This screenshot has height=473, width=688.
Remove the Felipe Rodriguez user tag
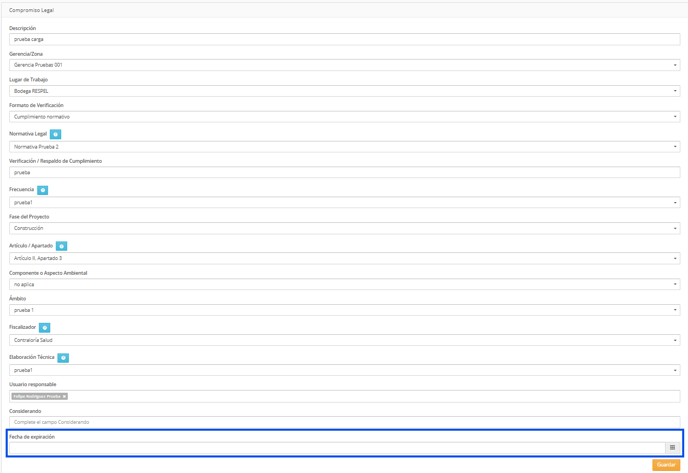(x=64, y=396)
